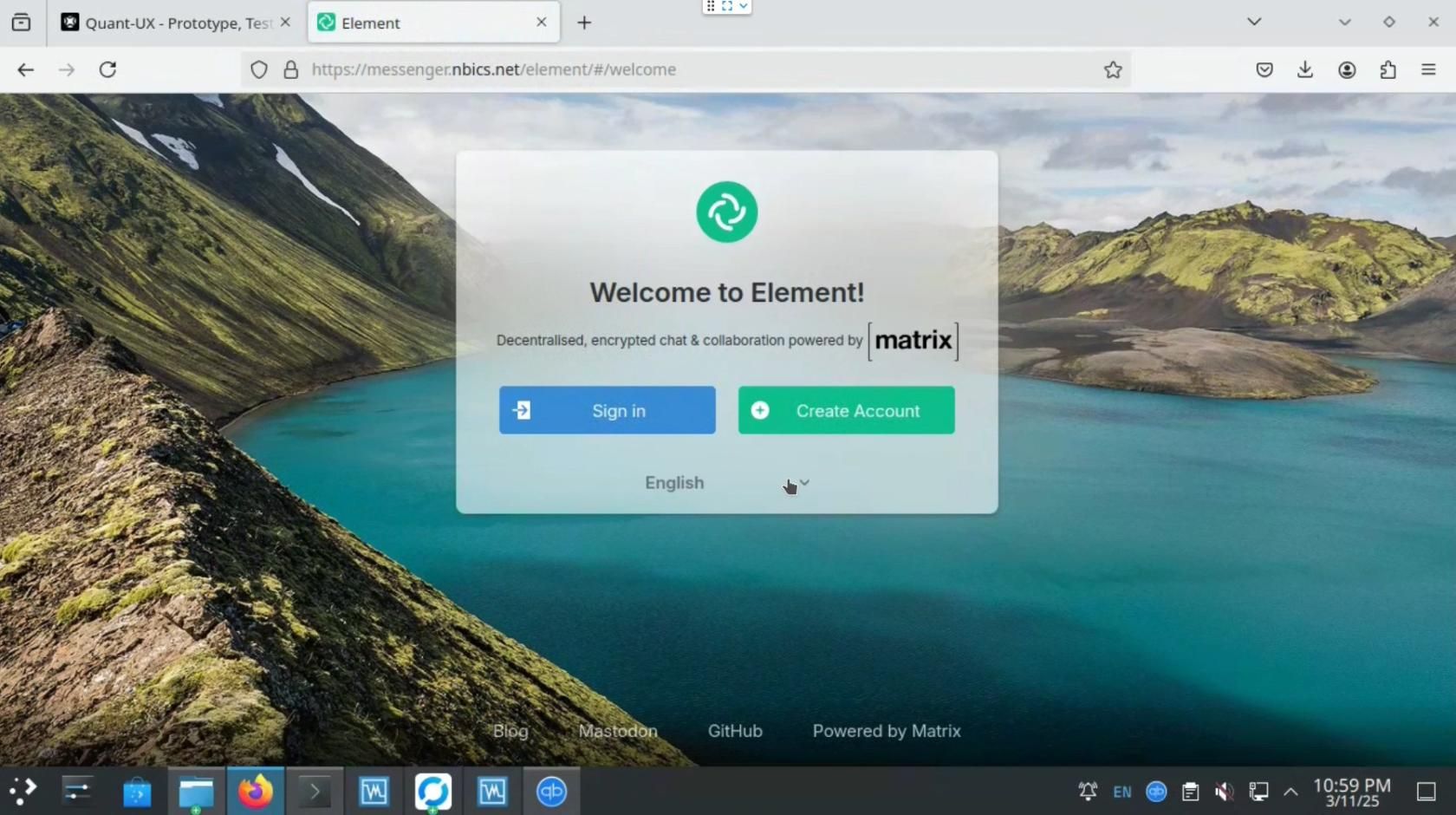Show hidden system tray icons

(x=1290, y=791)
